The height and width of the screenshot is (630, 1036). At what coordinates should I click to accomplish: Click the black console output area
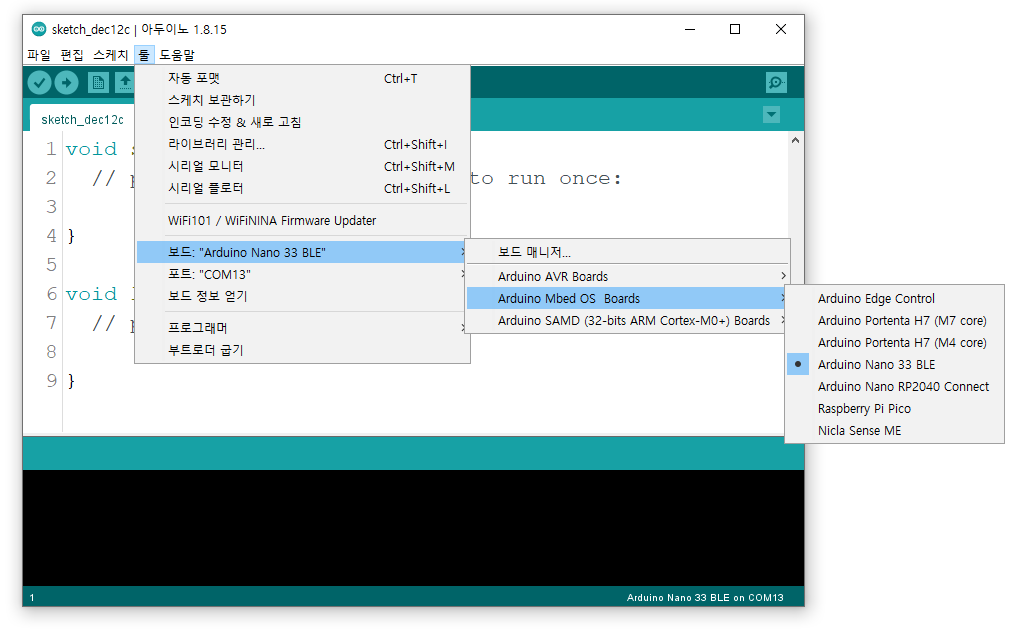(413, 528)
